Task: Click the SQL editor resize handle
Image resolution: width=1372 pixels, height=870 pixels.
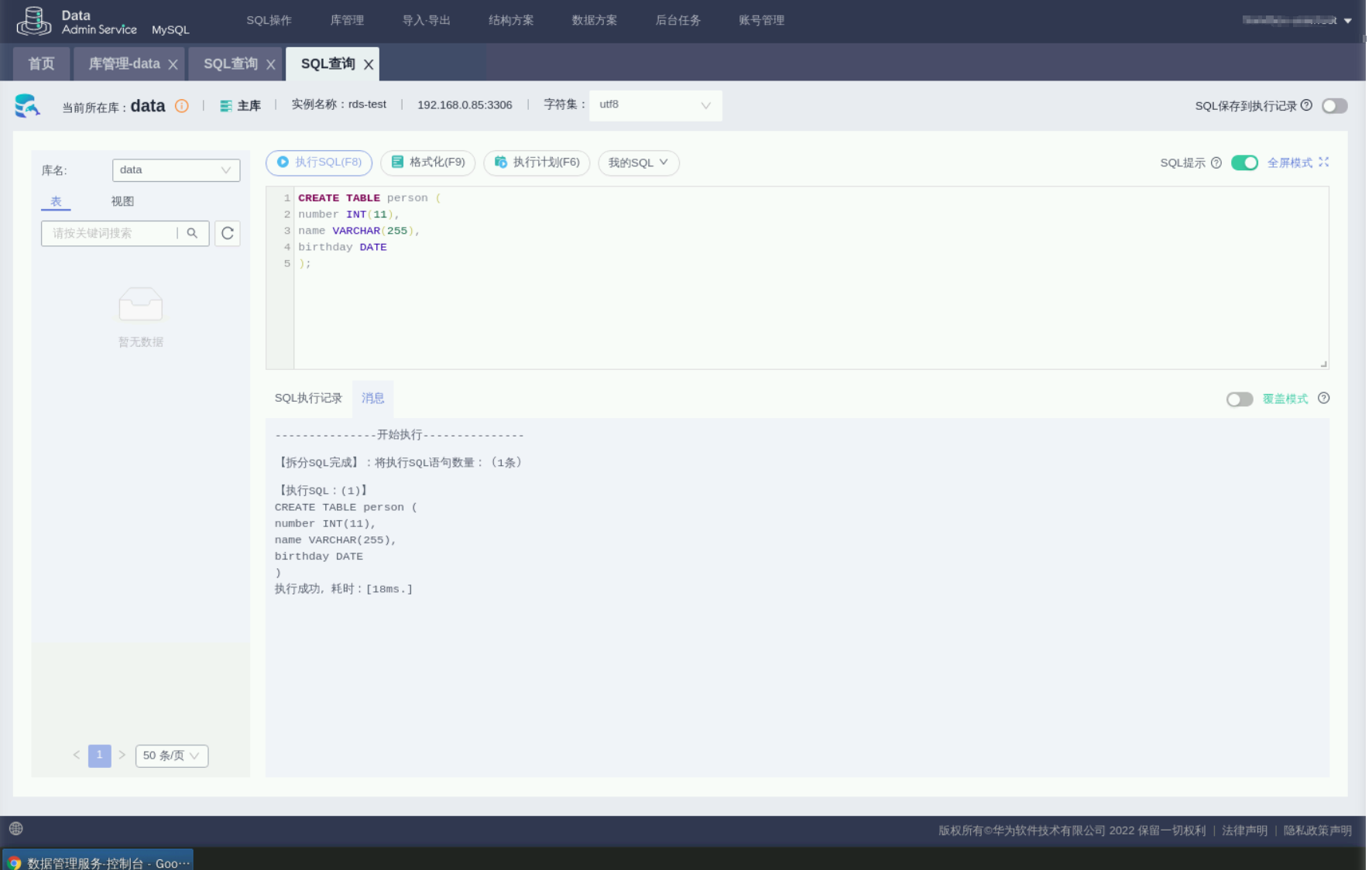Action: pos(1323,363)
